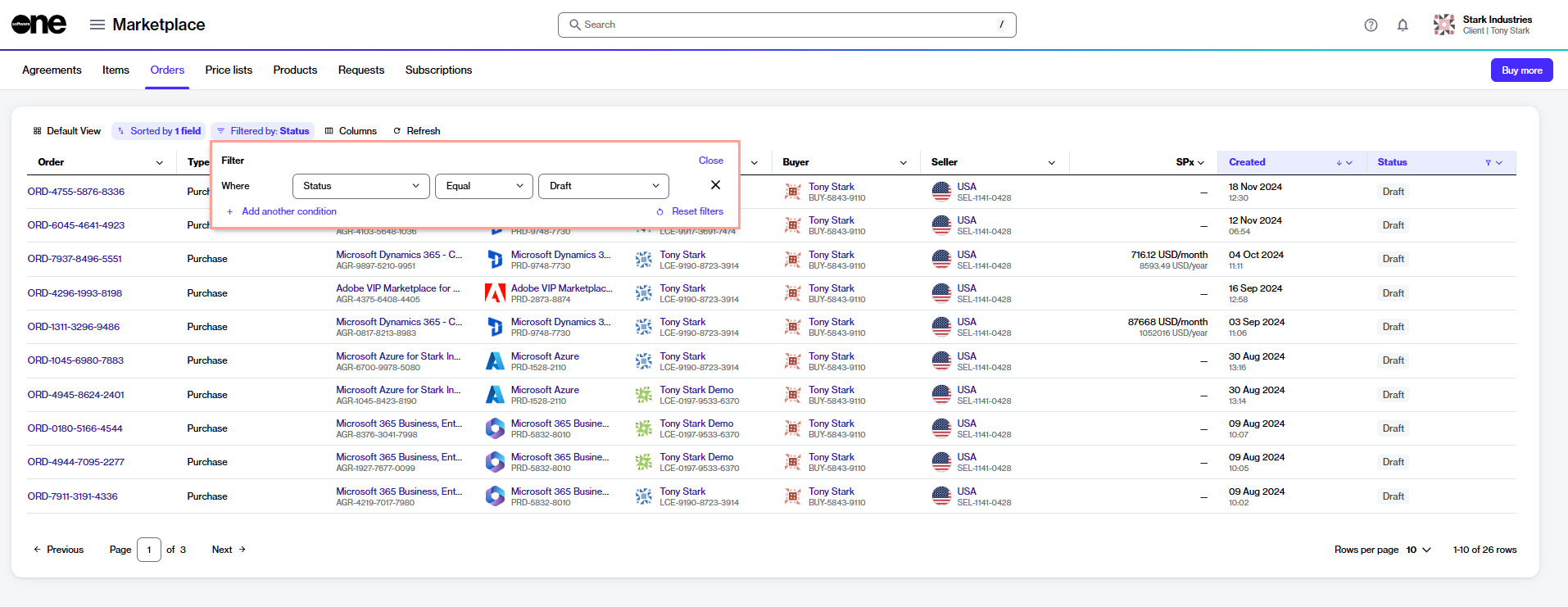This screenshot has height=607, width=1568.
Task: Switch to the Products tab
Action: (295, 70)
